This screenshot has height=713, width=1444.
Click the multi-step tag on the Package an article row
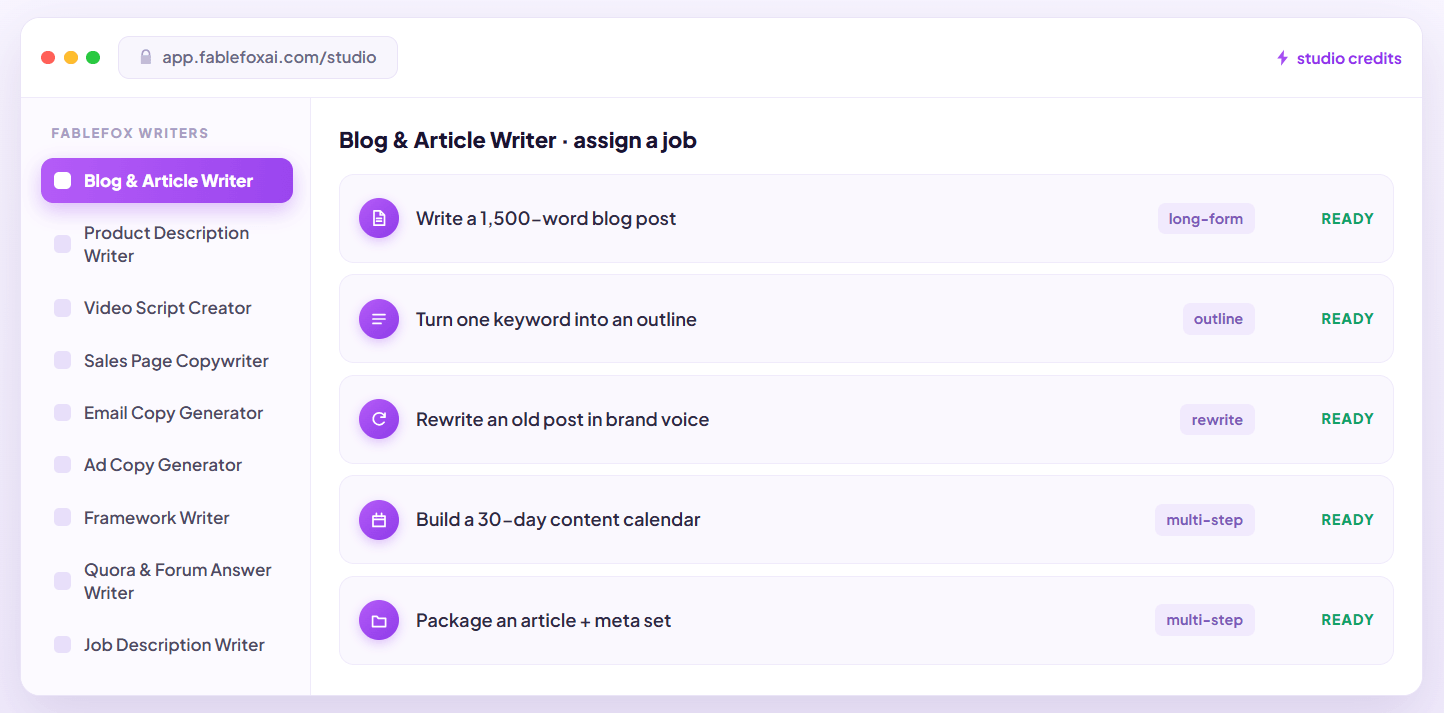pyautogui.click(x=1205, y=620)
